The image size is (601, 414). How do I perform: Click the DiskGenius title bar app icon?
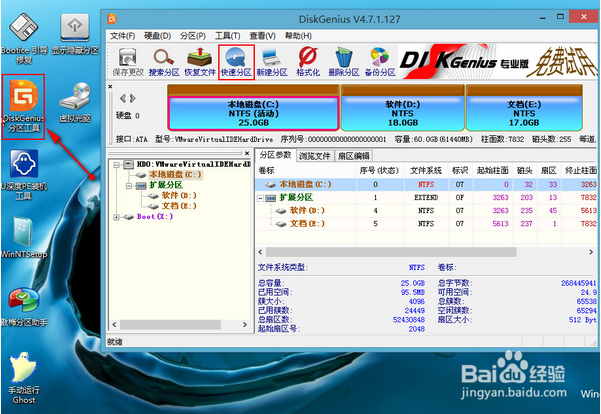pyautogui.click(x=112, y=18)
